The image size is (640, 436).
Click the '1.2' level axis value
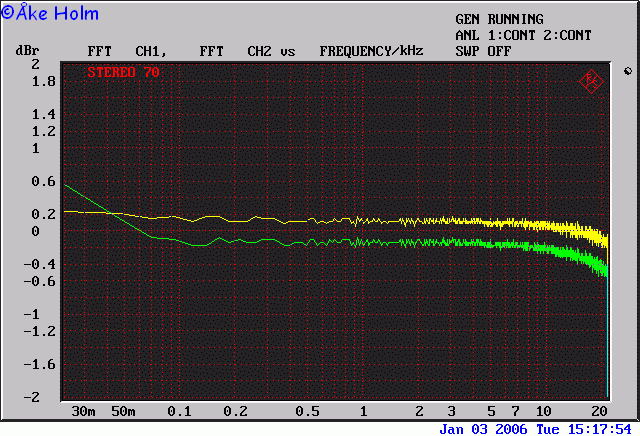click(x=43, y=131)
